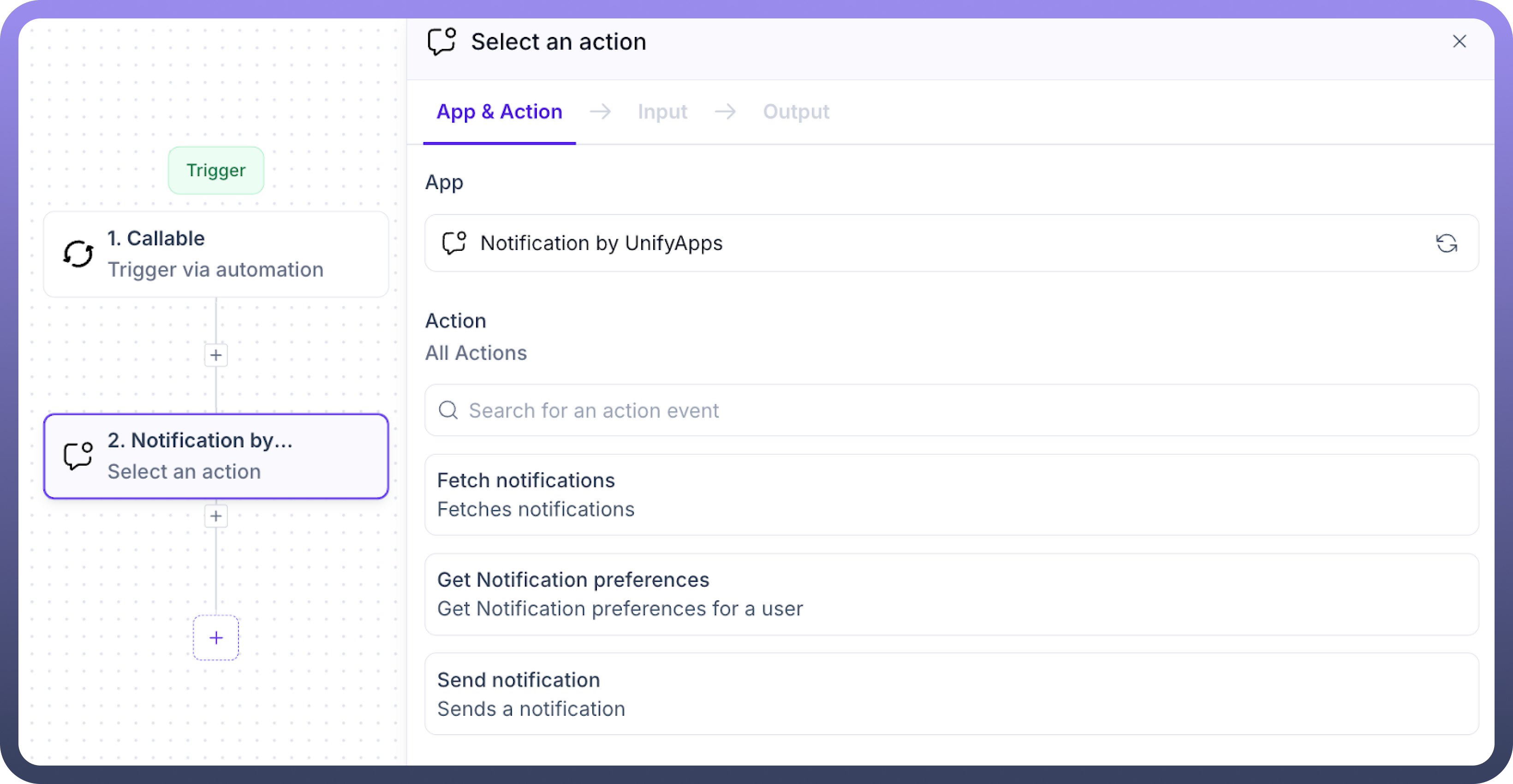This screenshot has width=1513, height=784.
Task: Click notification icon in App selector
Action: coord(454,243)
